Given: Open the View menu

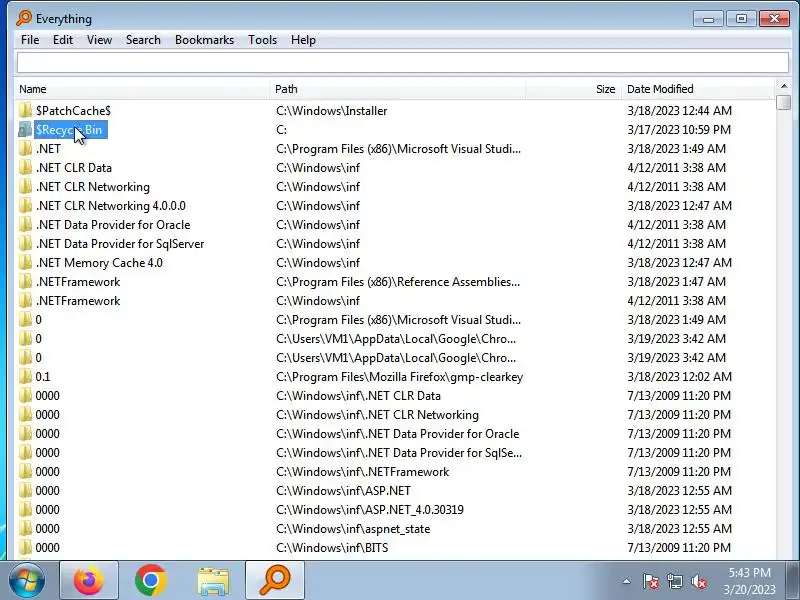Looking at the screenshot, I should (99, 40).
